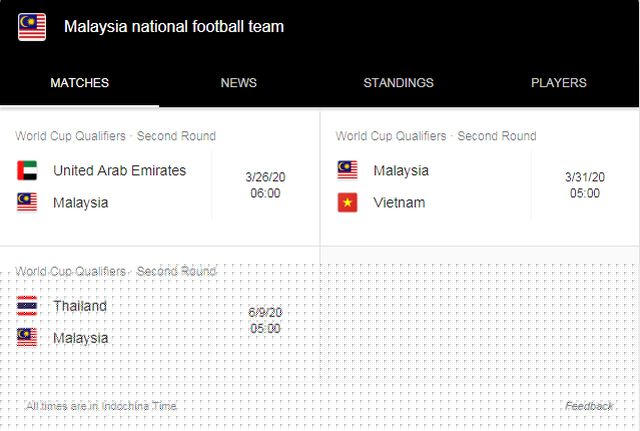The image size is (640, 431).
Task: Click Malaysia's flag in the UAE match
Action: (x=27, y=203)
